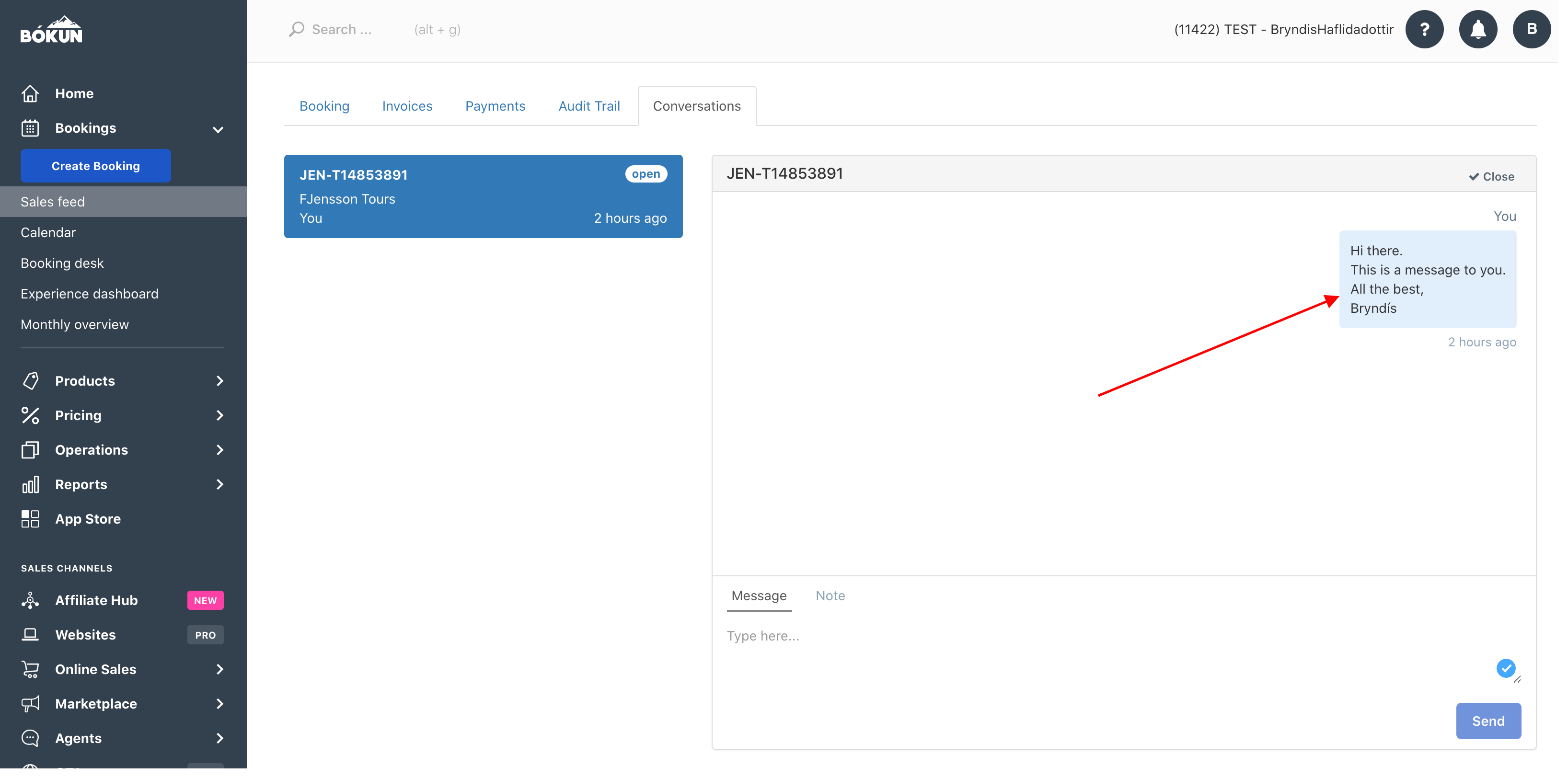The height and width of the screenshot is (778, 1568).
Task: Switch to the Invoices tab
Action: point(410,107)
